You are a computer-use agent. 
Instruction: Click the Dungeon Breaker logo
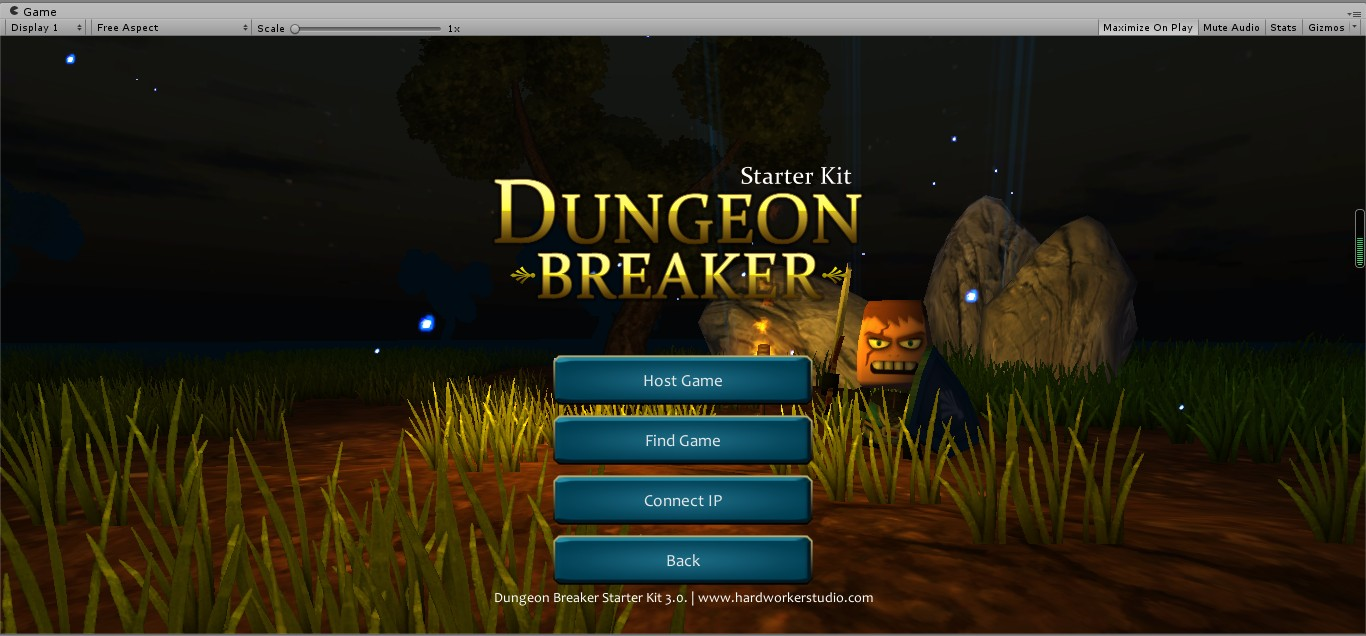click(x=678, y=240)
